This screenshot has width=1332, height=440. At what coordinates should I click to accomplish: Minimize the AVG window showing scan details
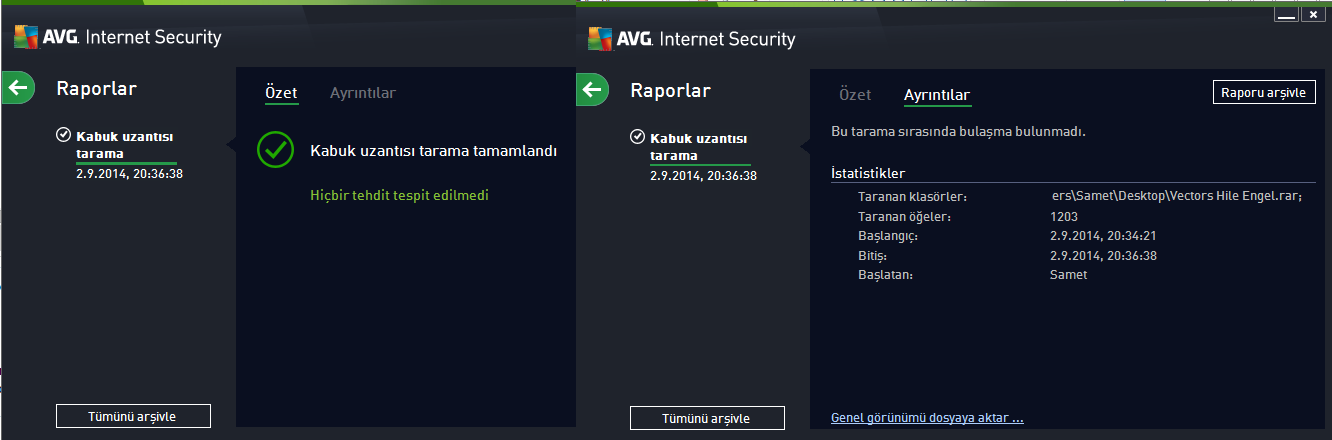pyautogui.click(x=1286, y=14)
